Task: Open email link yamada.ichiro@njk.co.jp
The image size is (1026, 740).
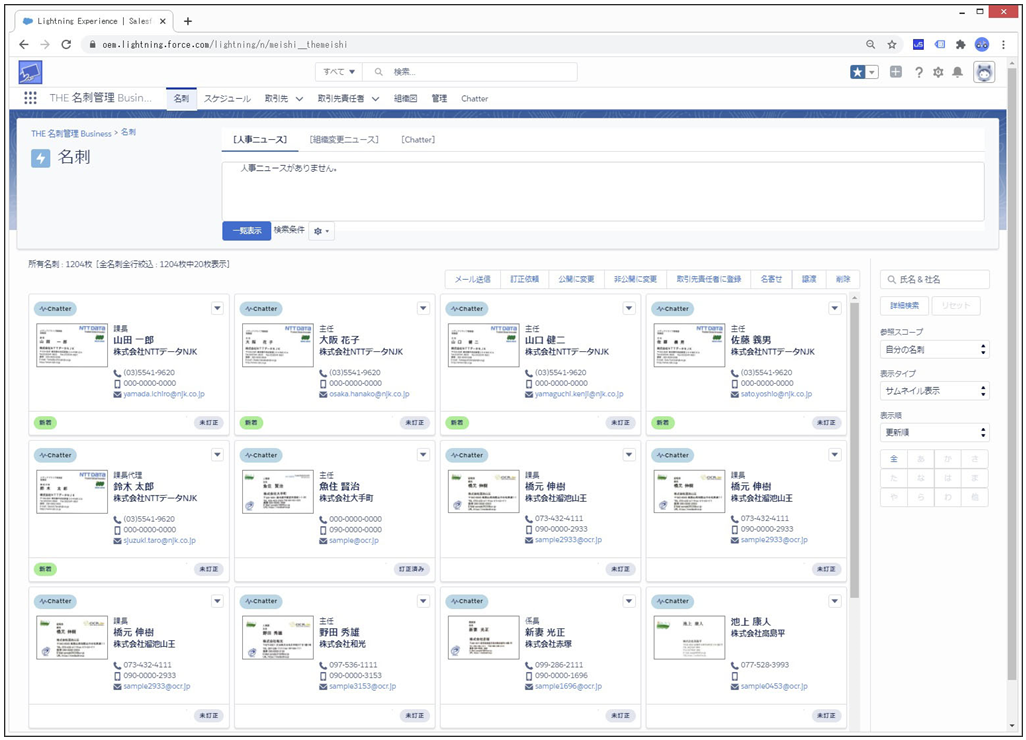Action: (x=164, y=395)
